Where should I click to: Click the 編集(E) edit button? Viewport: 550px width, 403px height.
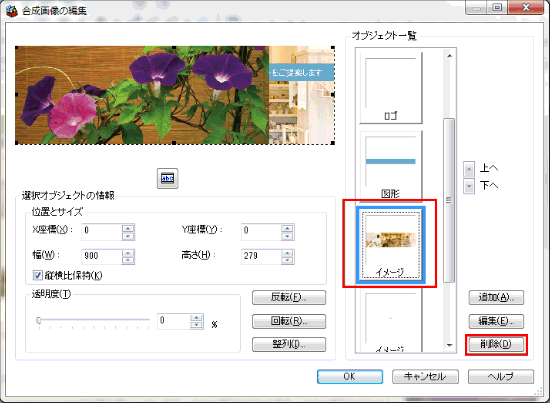[x=496, y=321]
